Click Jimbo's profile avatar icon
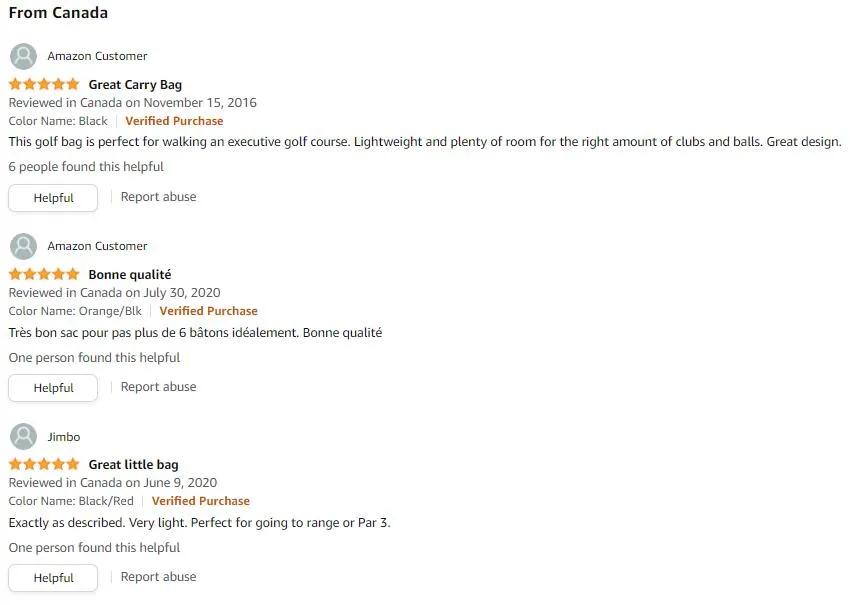 [x=23, y=437]
